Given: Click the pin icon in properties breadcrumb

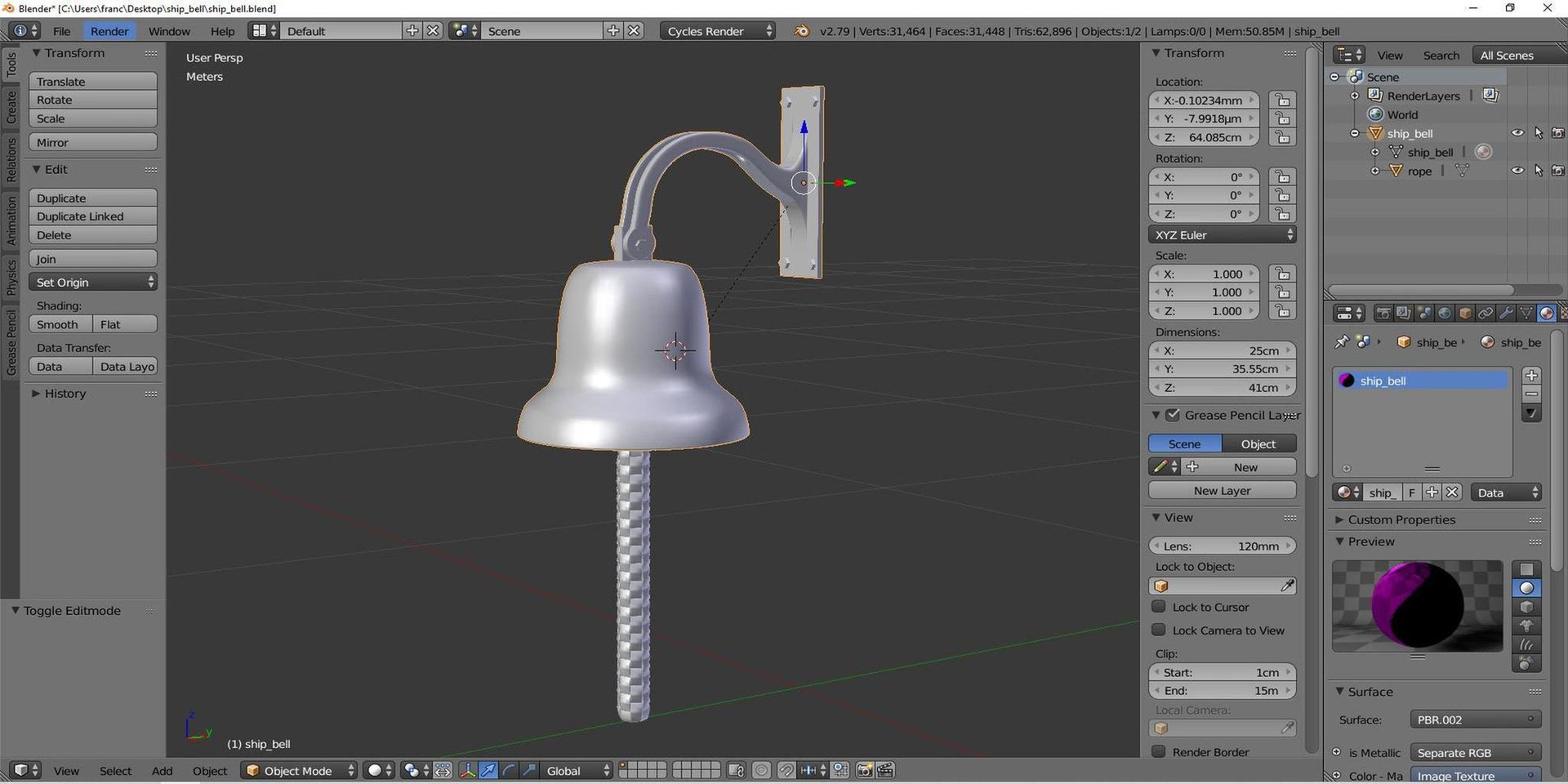Looking at the screenshot, I should coord(1341,342).
